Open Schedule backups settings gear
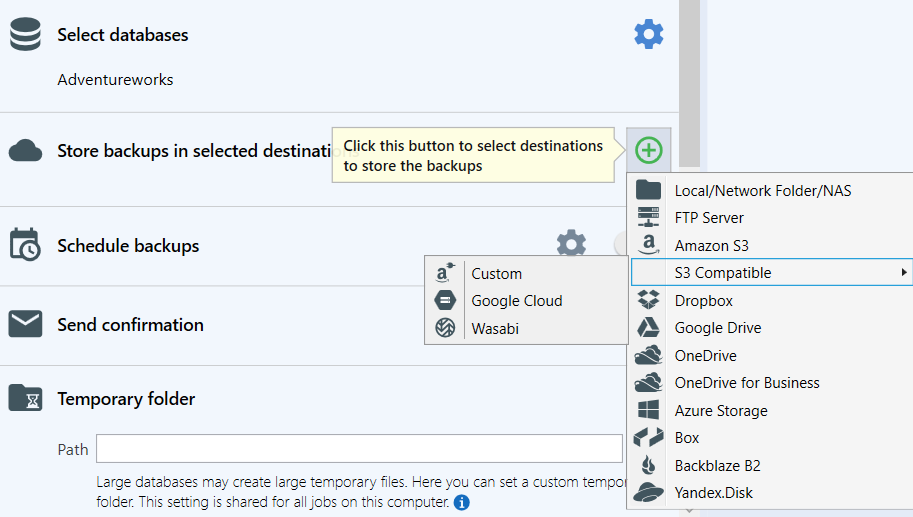Screen dimensions: 913x517 pyautogui.click(x=571, y=244)
